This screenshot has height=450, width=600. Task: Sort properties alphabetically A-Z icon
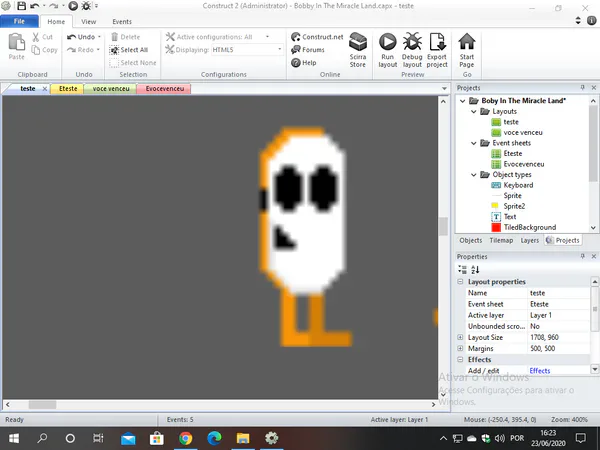pyautogui.click(x=475, y=269)
